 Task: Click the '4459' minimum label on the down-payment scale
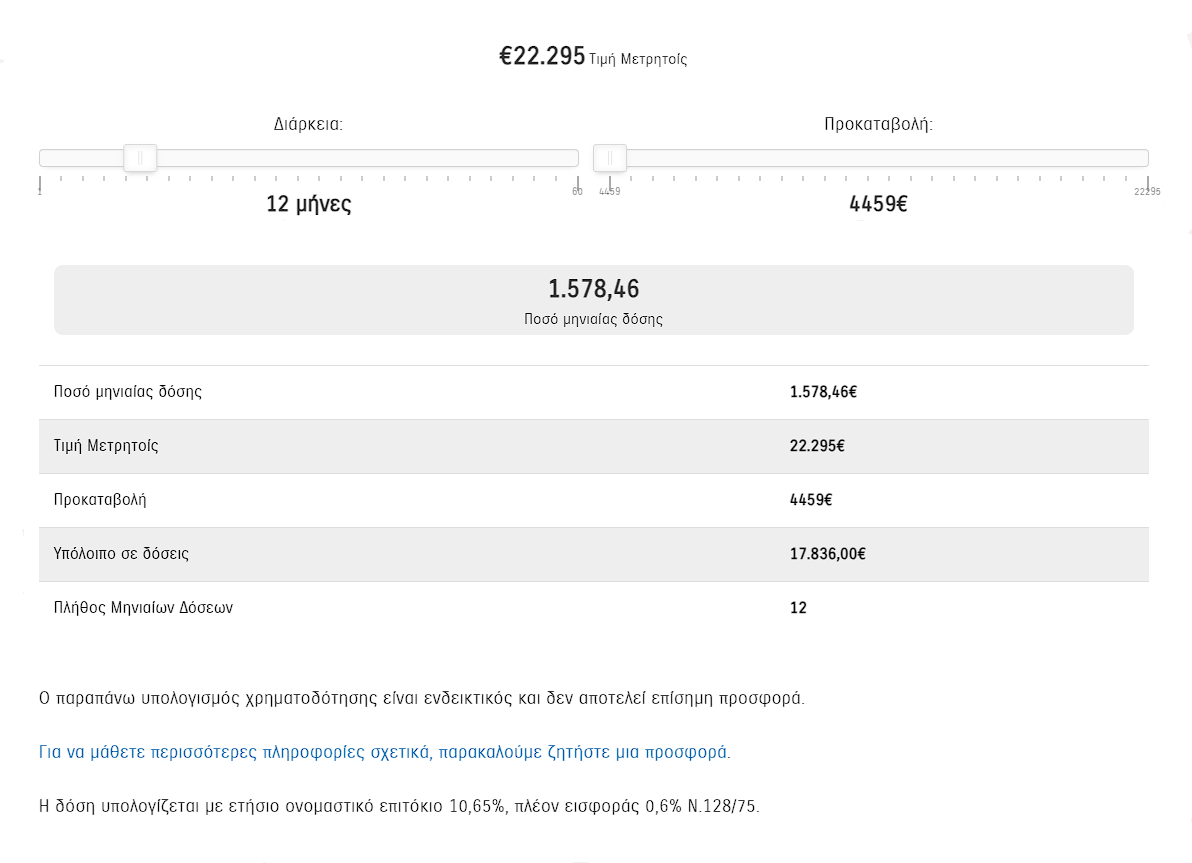click(610, 192)
